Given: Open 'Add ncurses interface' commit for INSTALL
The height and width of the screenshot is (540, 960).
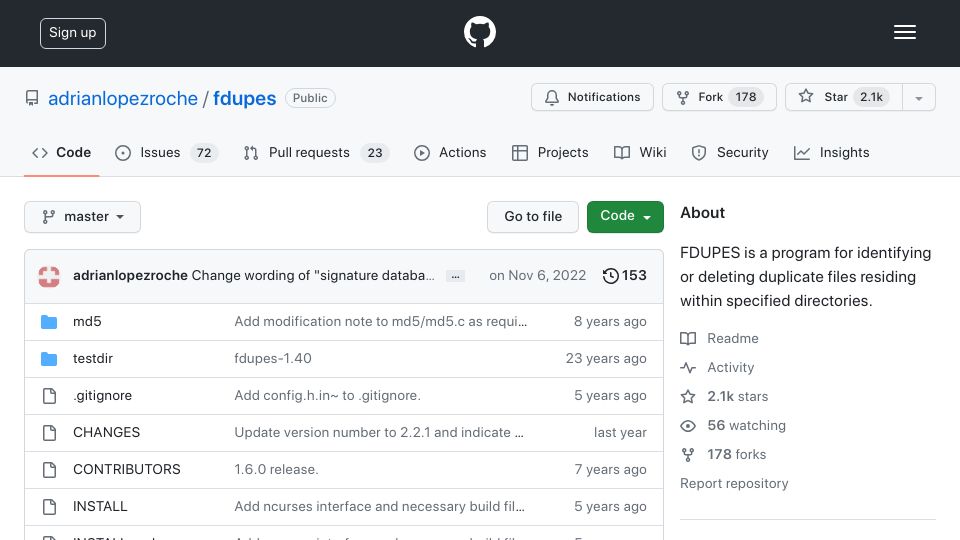Looking at the screenshot, I should point(379,506).
